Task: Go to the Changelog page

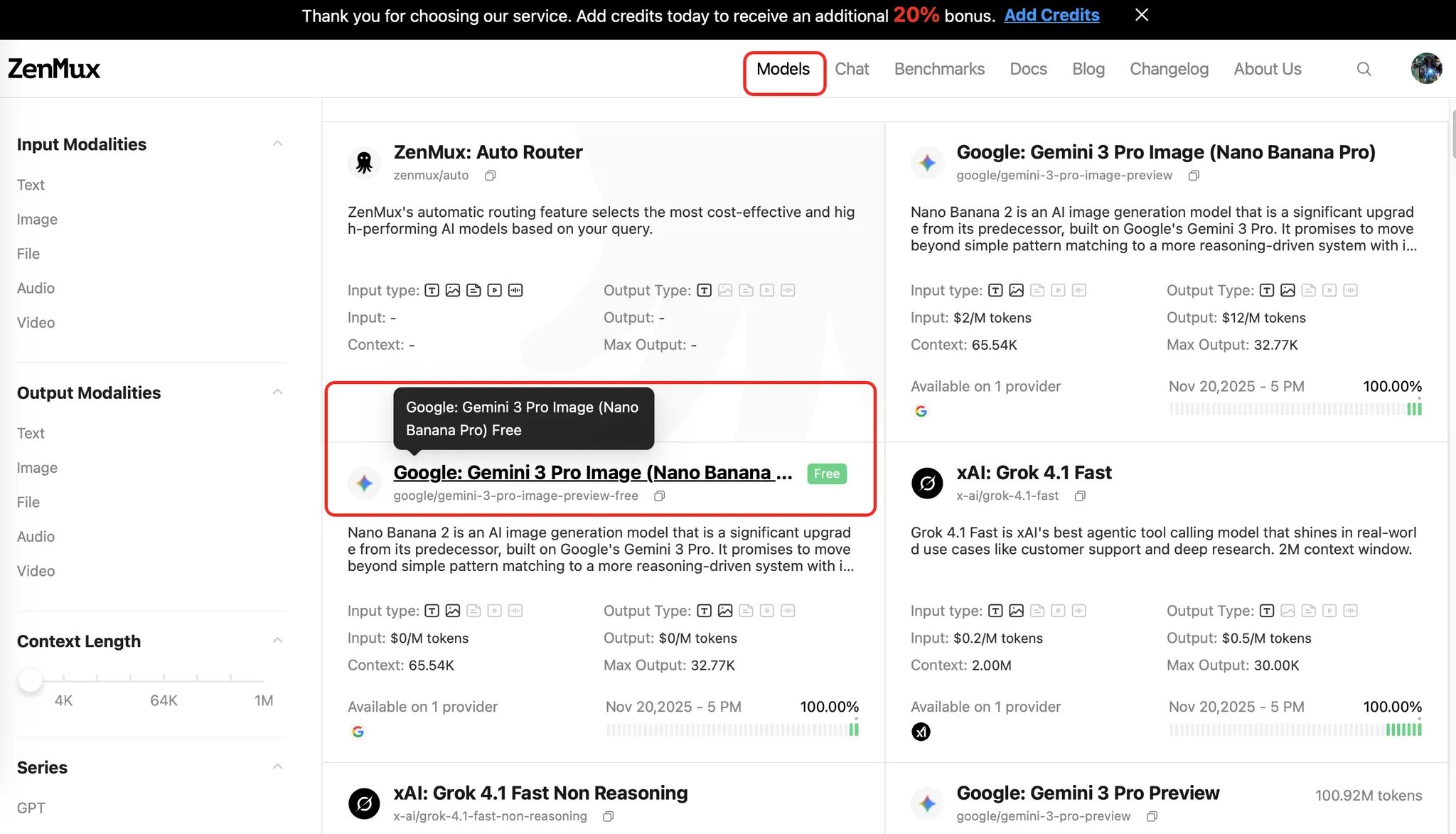Action: 1169,69
